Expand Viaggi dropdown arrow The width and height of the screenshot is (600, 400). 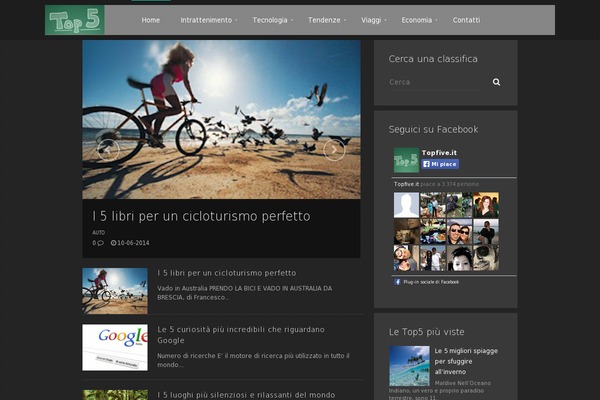(385, 20)
